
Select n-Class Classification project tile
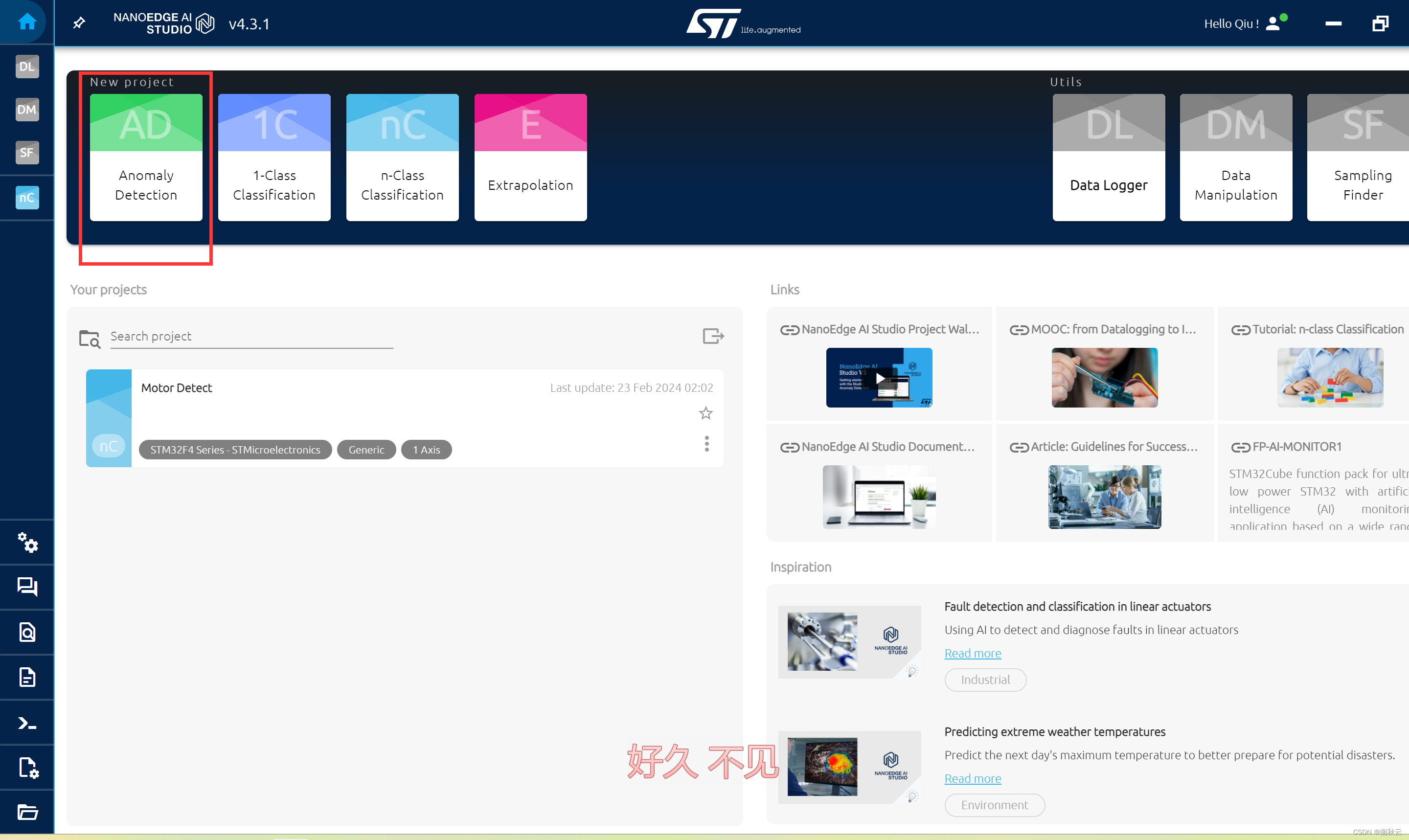click(x=402, y=158)
